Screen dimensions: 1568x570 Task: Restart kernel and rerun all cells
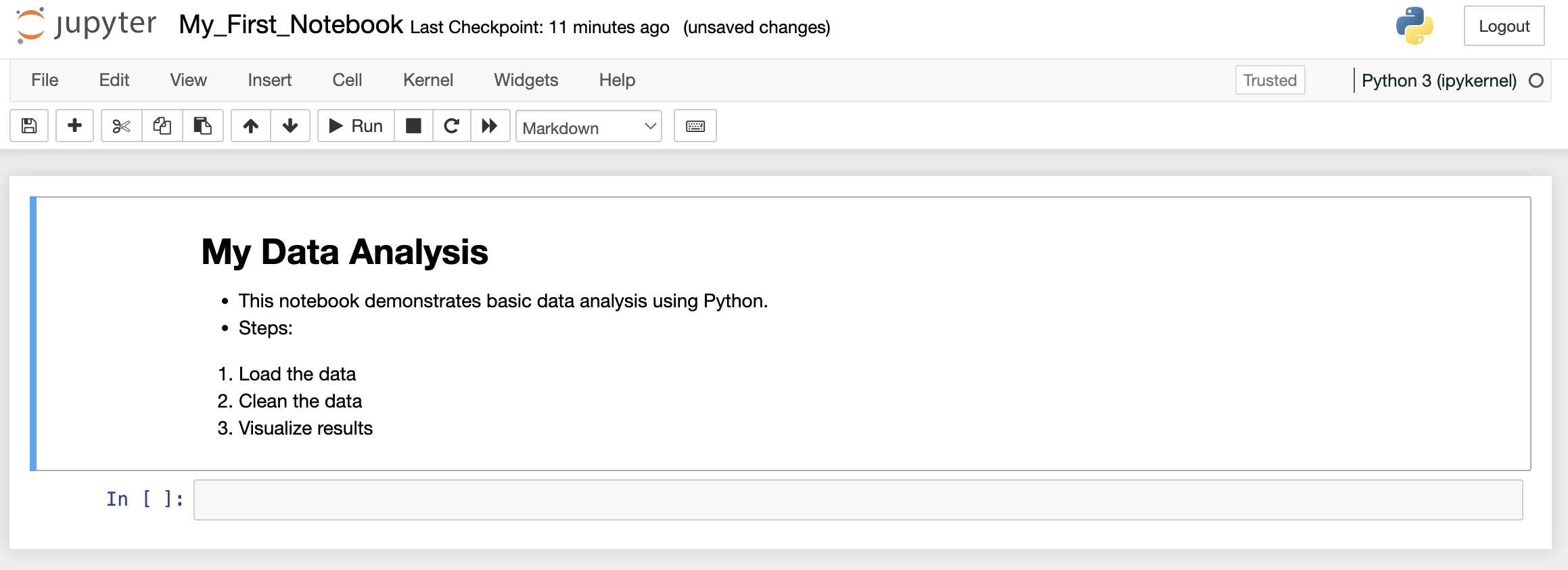coord(490,126)
